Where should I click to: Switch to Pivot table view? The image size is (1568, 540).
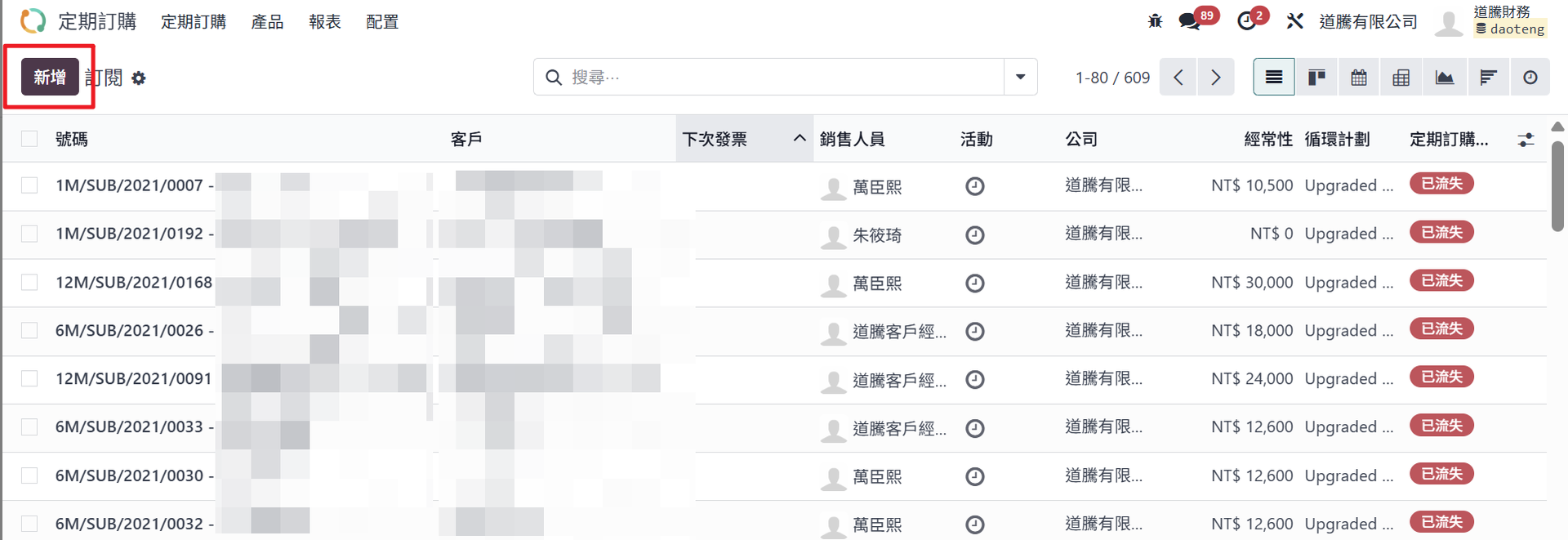pos(1401,78)
